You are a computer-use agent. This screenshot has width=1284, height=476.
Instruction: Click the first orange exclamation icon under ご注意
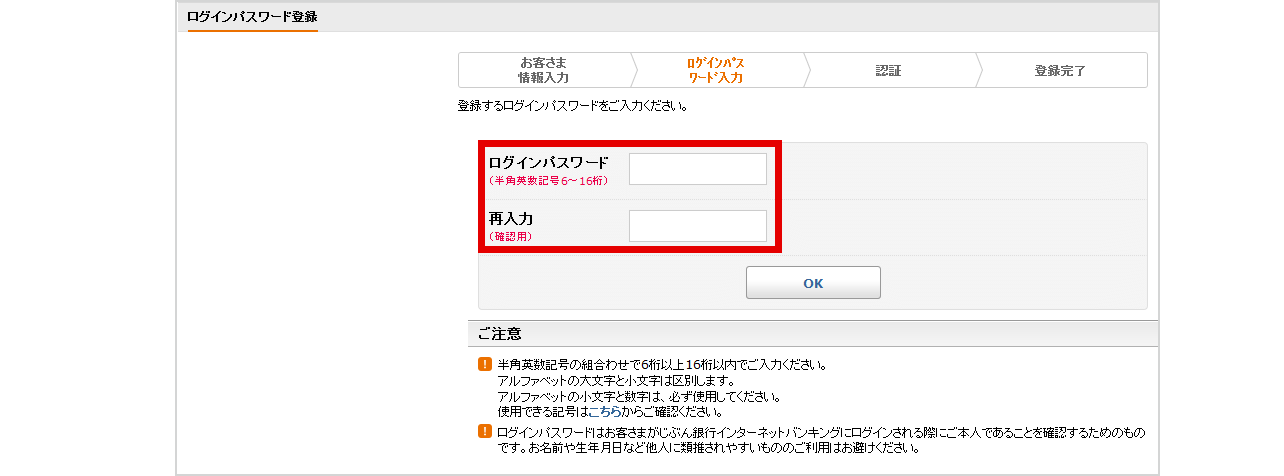[485, 365]
